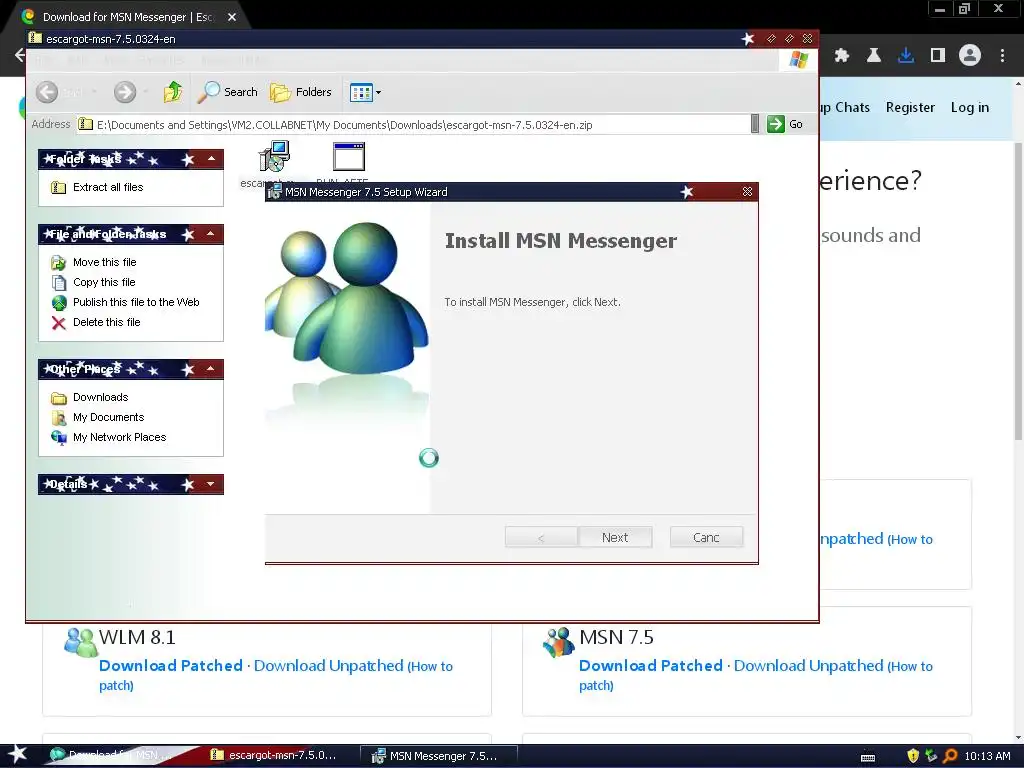The image size is (1024, 768).
Task: Click the yellow security shield tray icon
Action: click(x=913, y=756)
